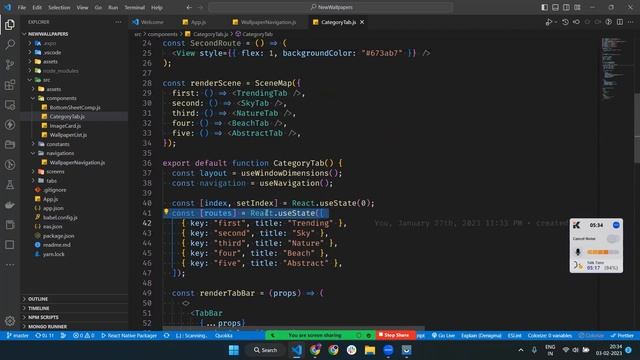Close the CategoryTab.js tab
Image resolution: width=640 pixels, height=360 pixels.
362,22
